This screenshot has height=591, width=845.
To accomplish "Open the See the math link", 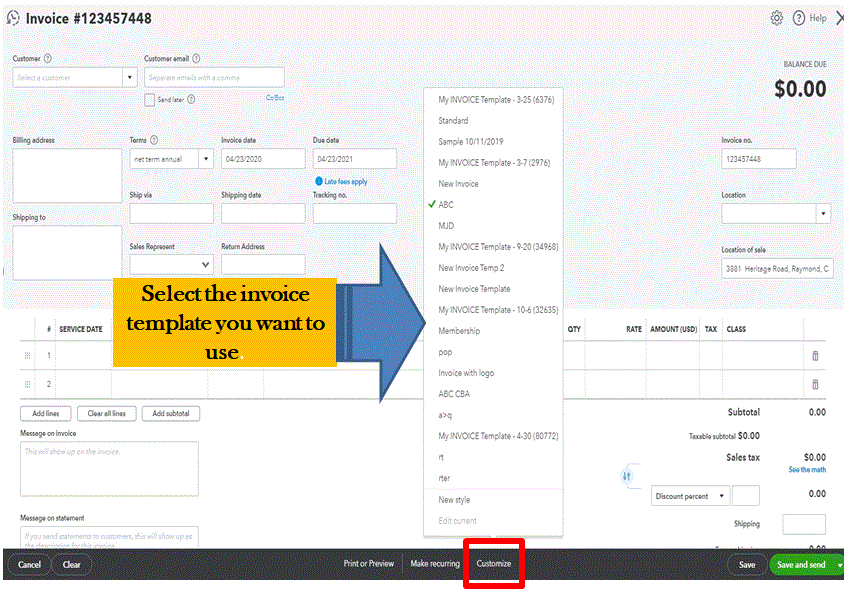I will tap(807, 470).
